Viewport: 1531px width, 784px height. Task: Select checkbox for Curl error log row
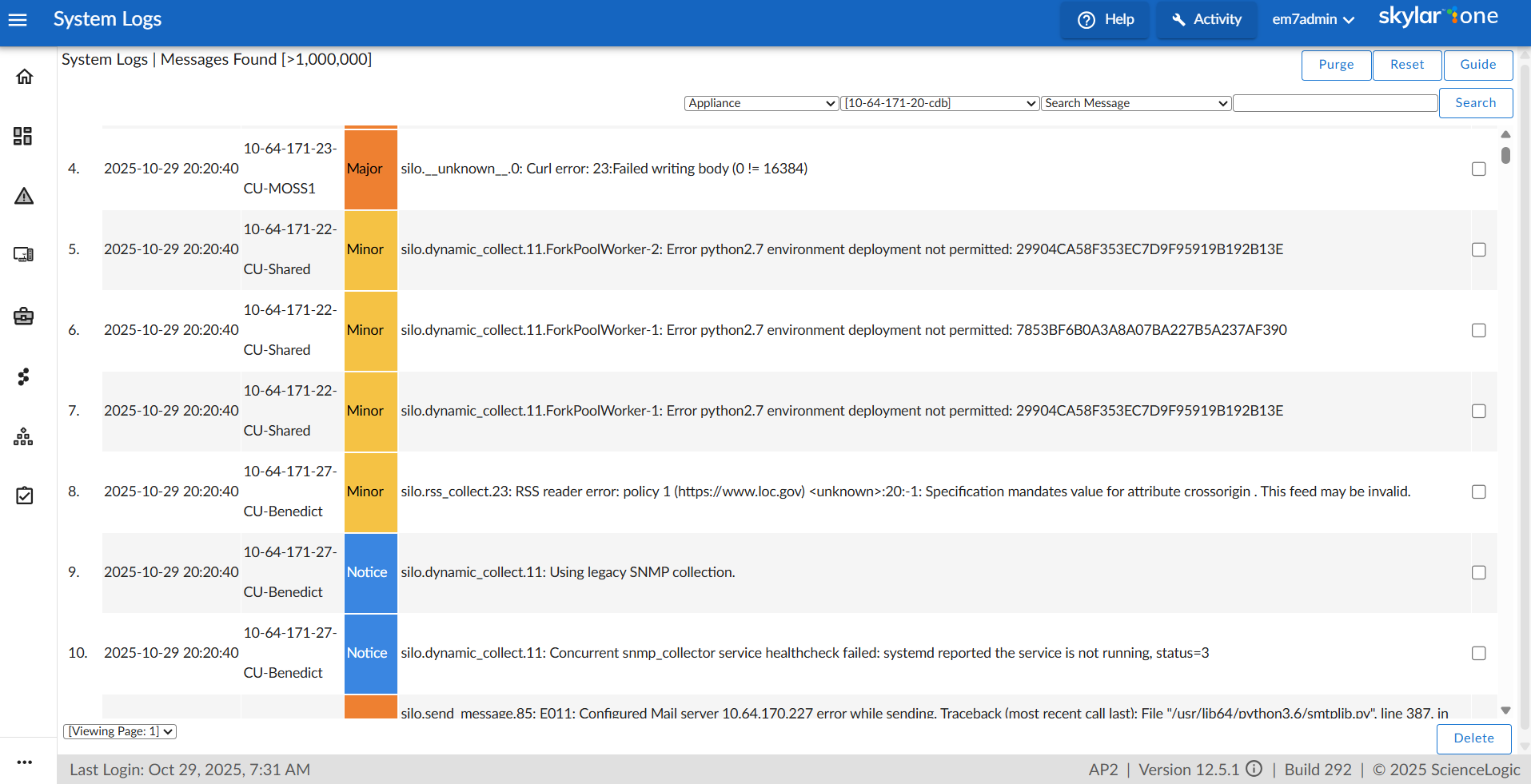1478,169
